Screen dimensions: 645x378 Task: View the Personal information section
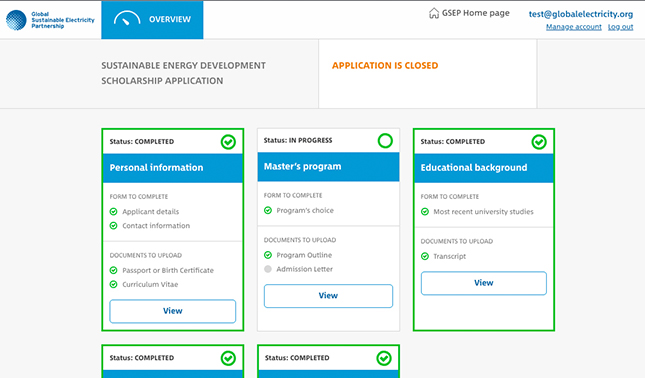172,311
